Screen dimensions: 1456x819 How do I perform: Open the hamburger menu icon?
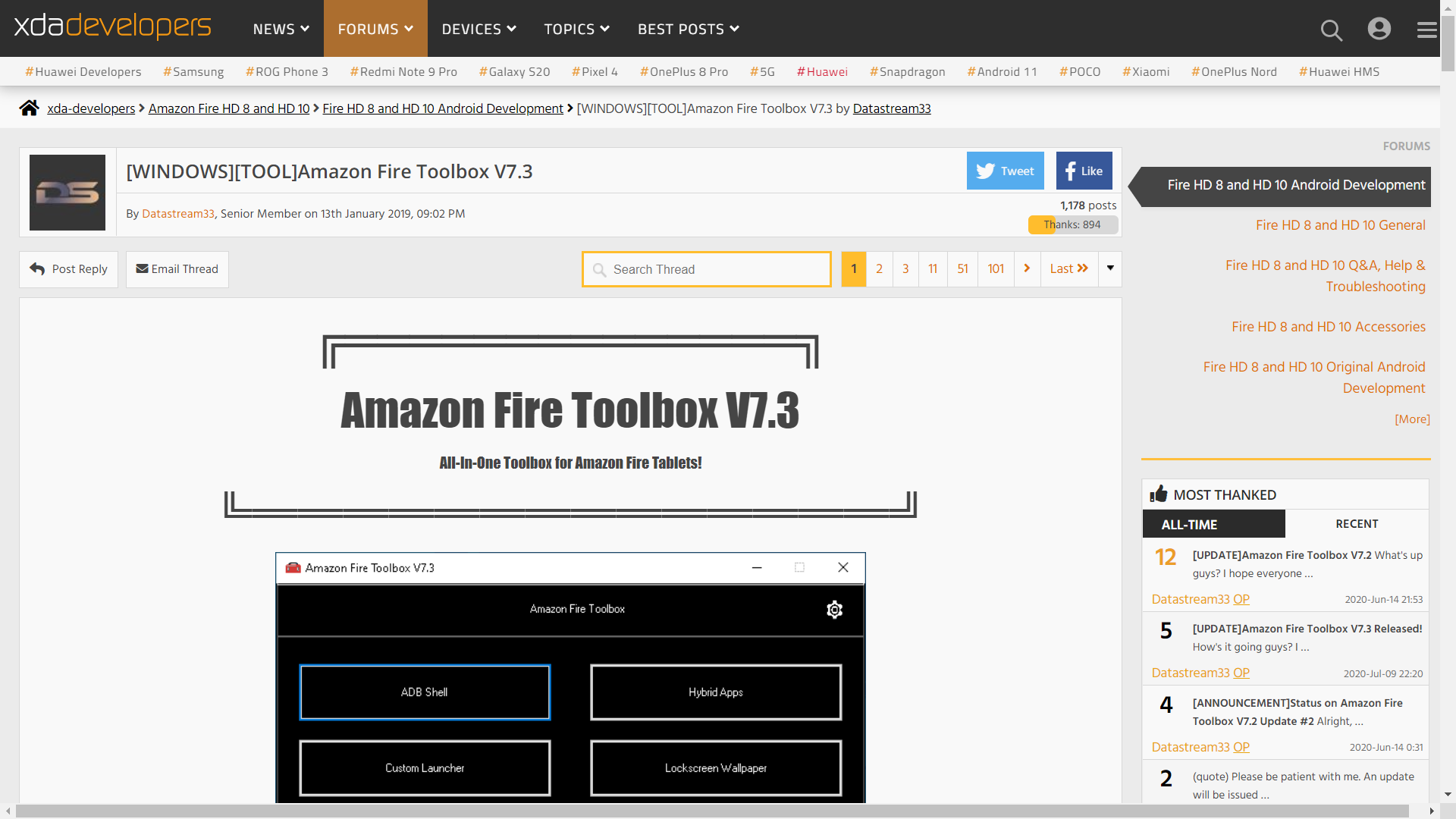click(x=1426, y=30)
